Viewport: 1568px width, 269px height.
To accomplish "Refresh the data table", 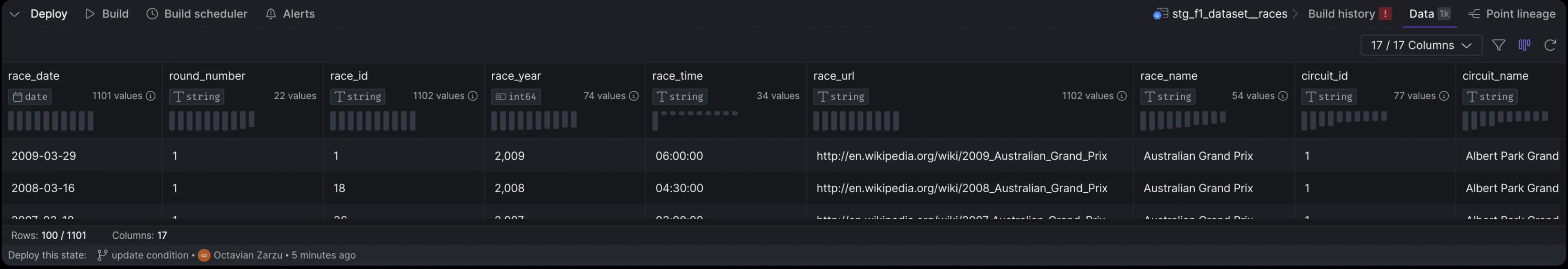I will (1550, 45).
